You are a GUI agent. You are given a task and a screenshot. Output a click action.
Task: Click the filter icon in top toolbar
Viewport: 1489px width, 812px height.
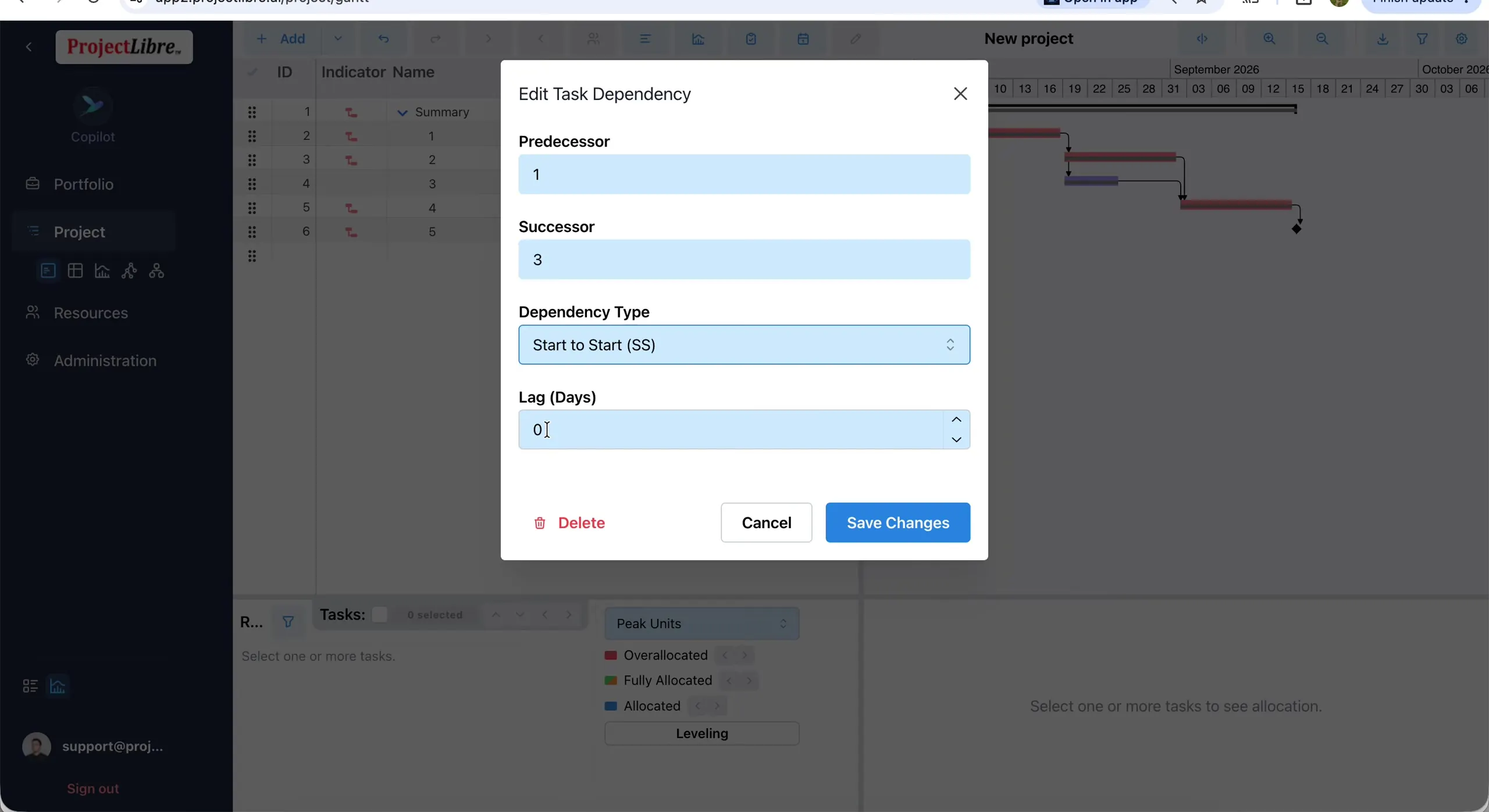1422,39
